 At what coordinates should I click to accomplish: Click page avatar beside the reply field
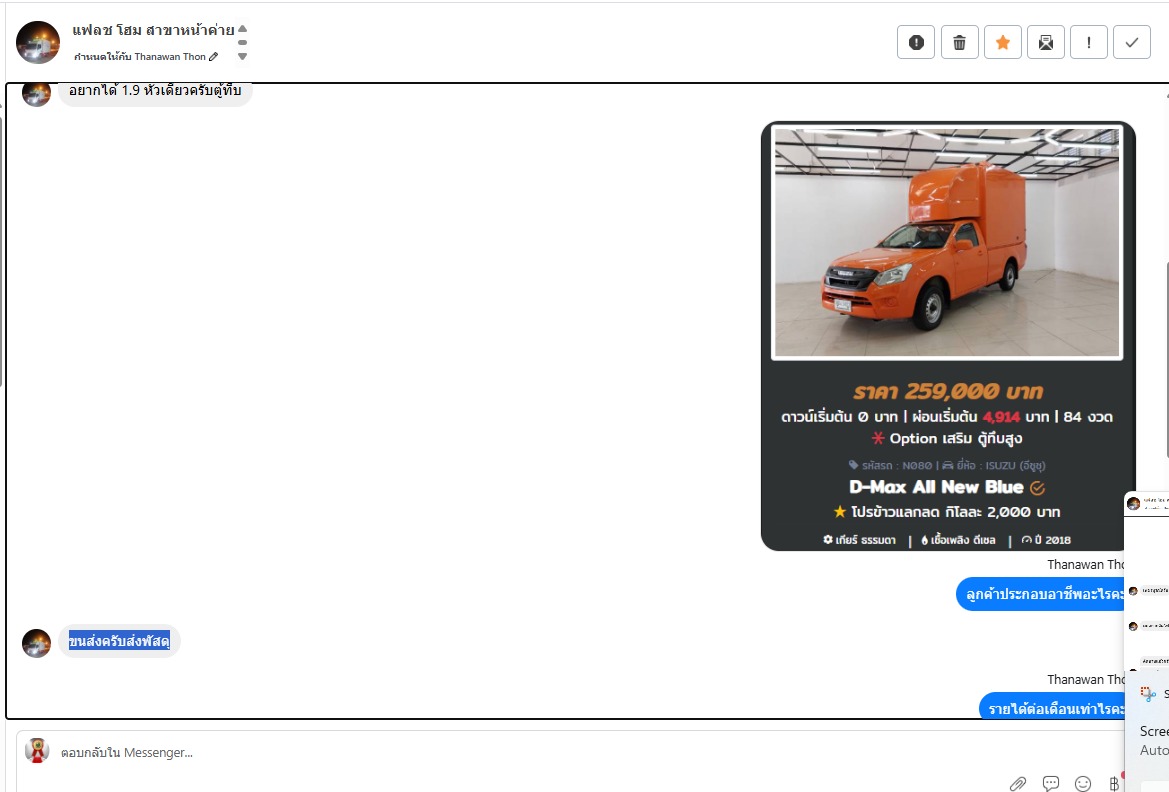(37, 751)
